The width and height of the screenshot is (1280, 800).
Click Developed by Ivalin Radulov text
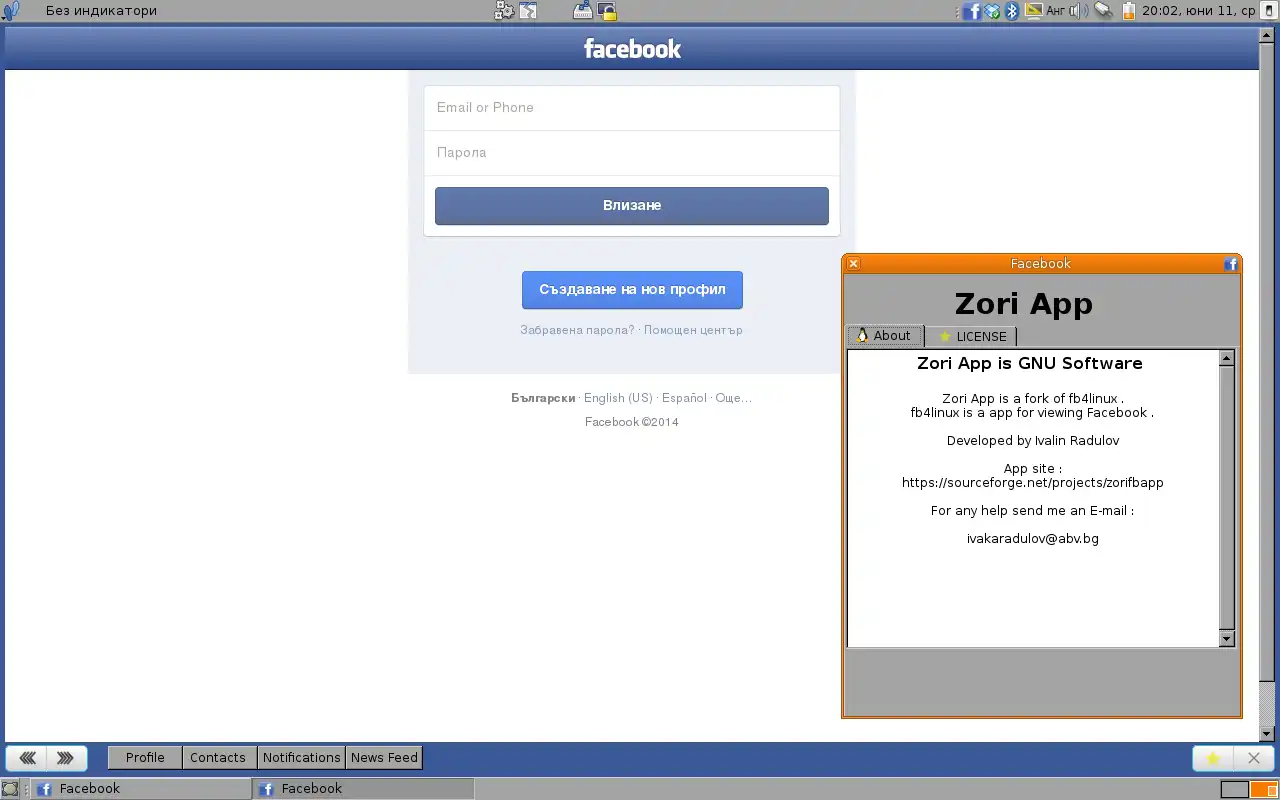click(1033, 441)
